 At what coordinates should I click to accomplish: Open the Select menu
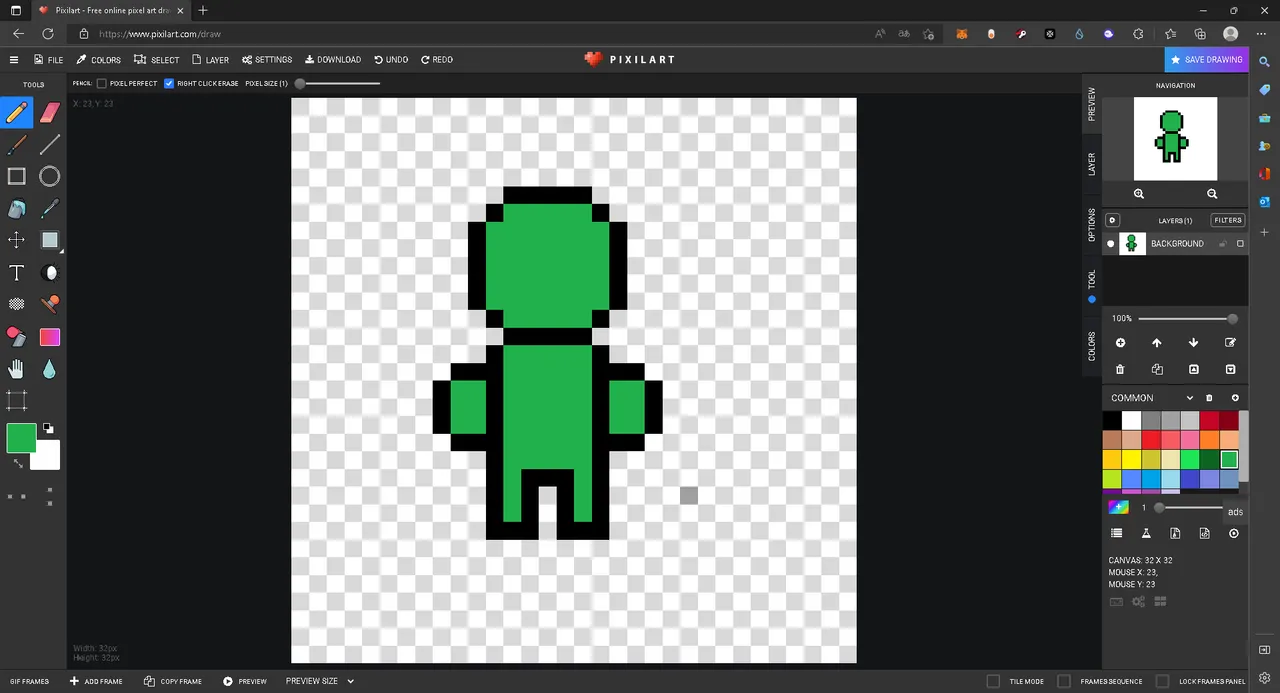pyautogui.click(x=157, y=60)
